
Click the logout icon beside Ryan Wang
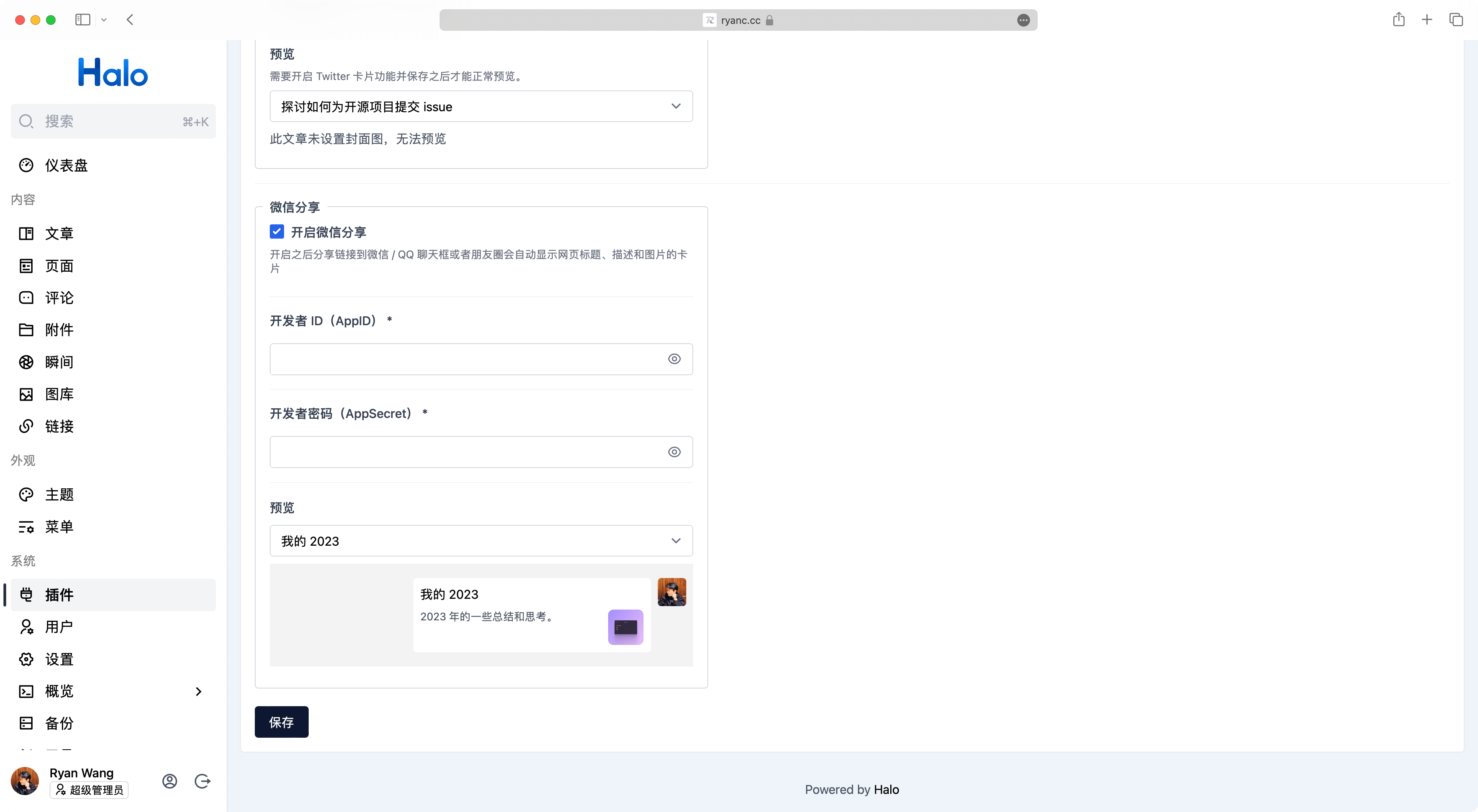tap(202, 781)
